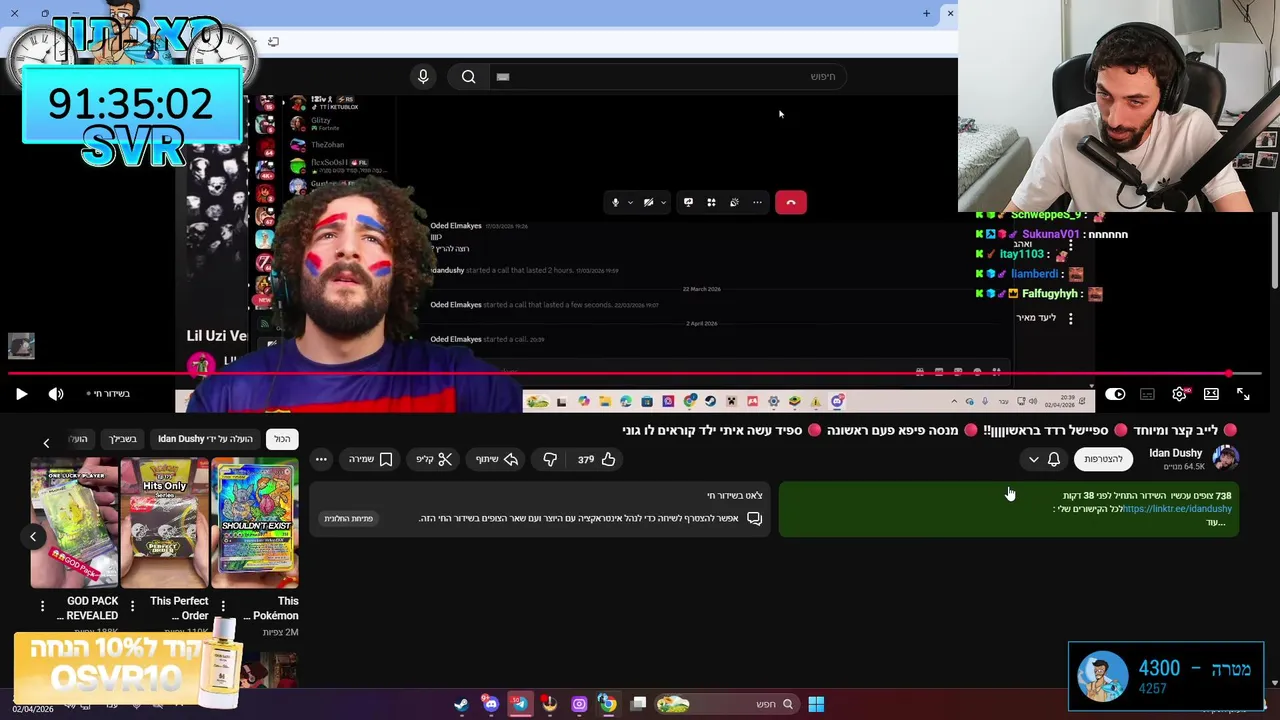
Task: Open the live chat panel button
Action: click(349, 518)
